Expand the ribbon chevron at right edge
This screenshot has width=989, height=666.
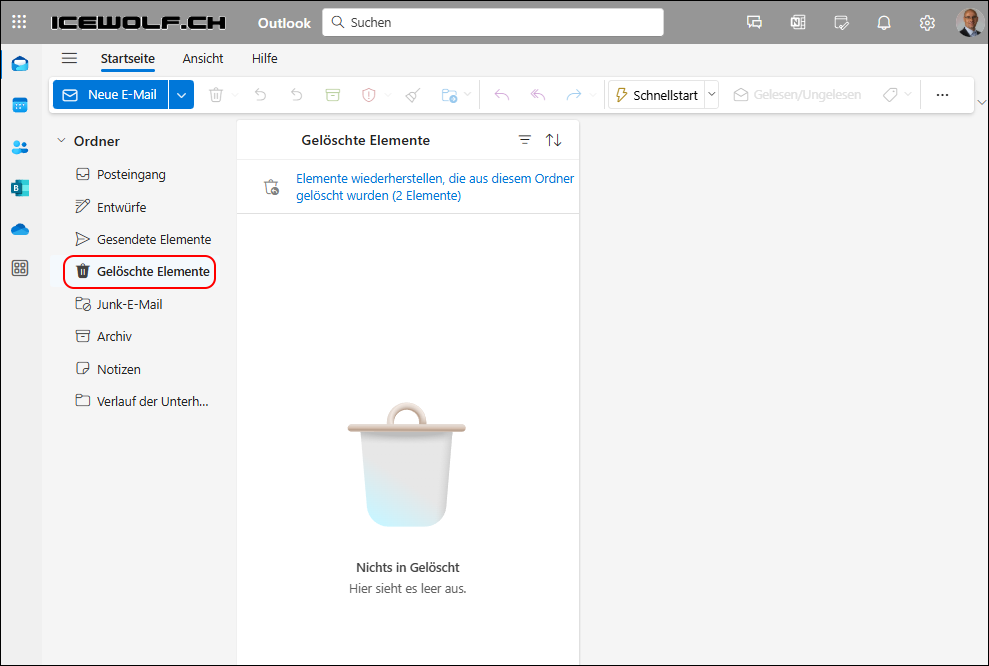click(x=982, y=102)
